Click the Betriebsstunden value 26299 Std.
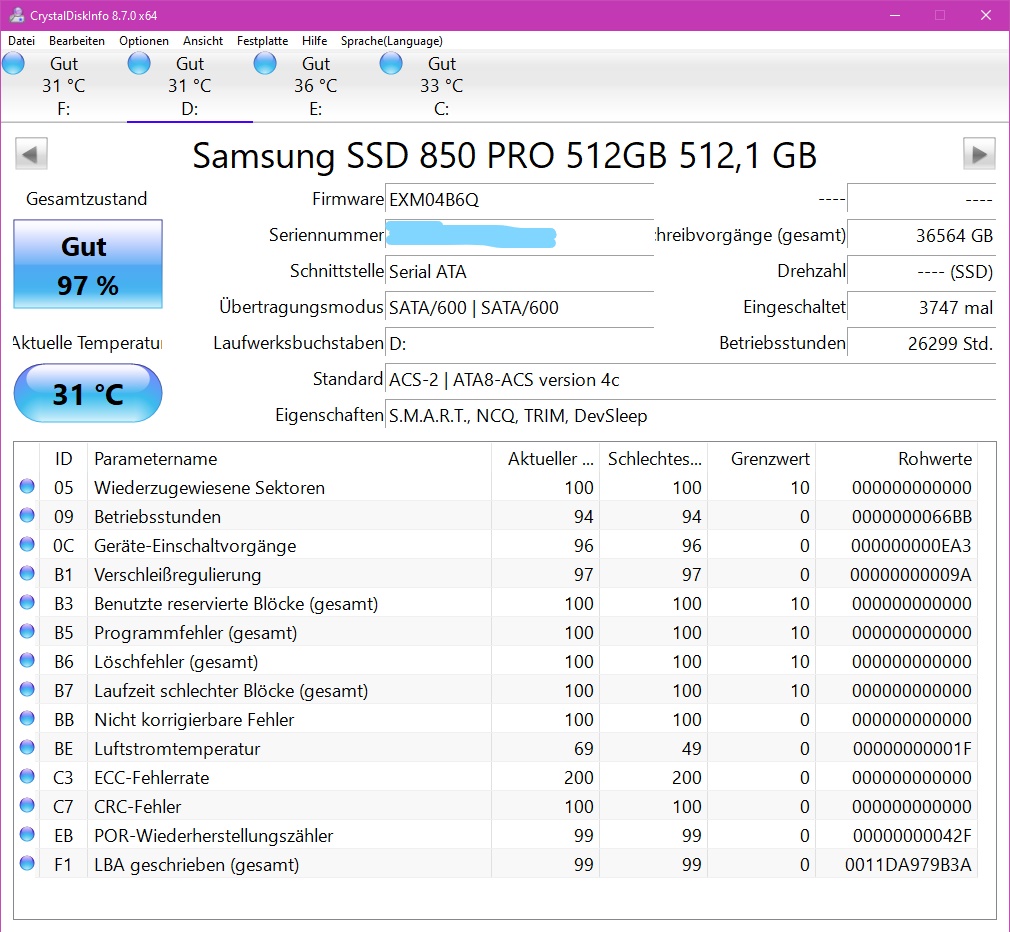 point(922,344)
